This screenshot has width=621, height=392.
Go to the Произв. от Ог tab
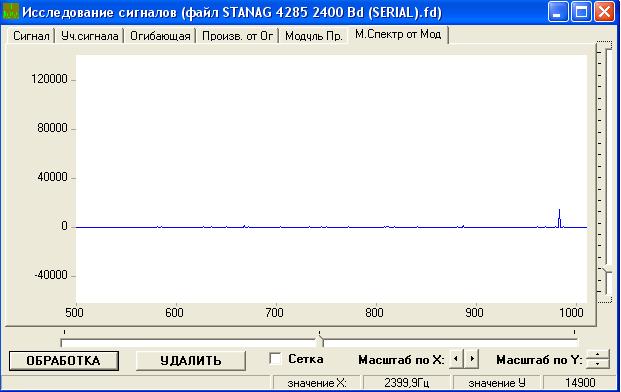coord(237,36)
